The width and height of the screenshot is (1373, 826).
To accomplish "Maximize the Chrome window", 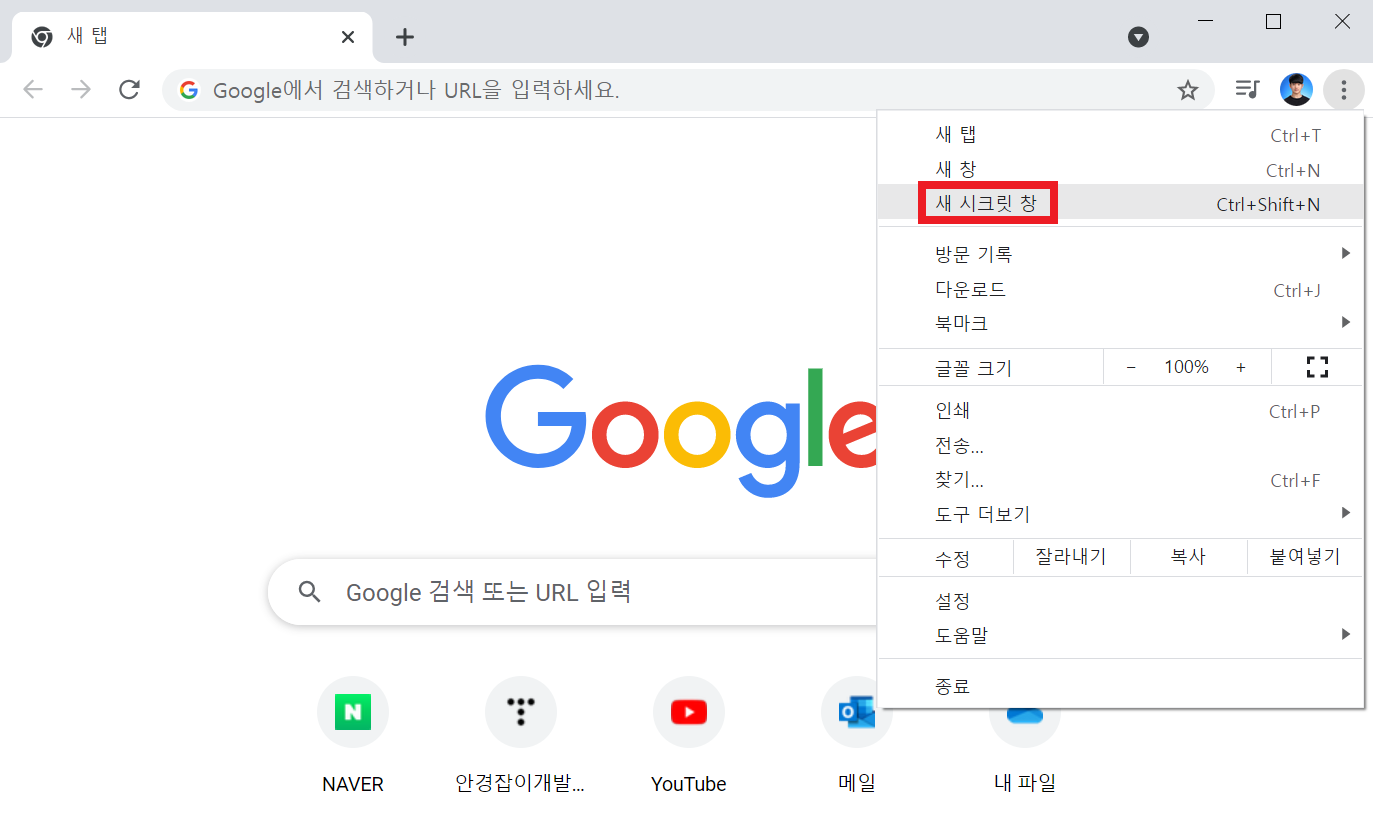I will pos(1273,22).
